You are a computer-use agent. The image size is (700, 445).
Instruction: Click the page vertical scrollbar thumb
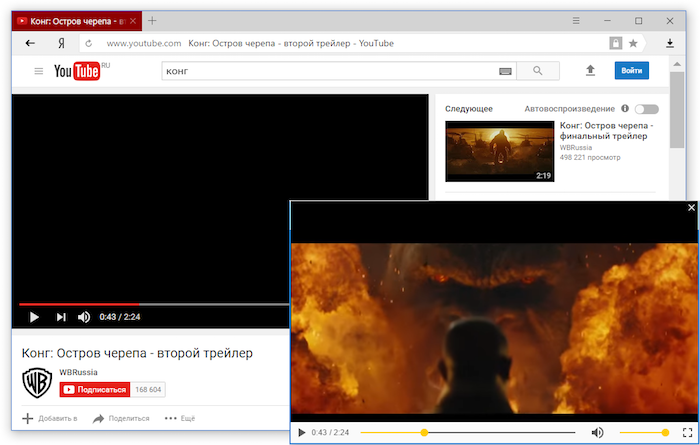click(677, 110)
